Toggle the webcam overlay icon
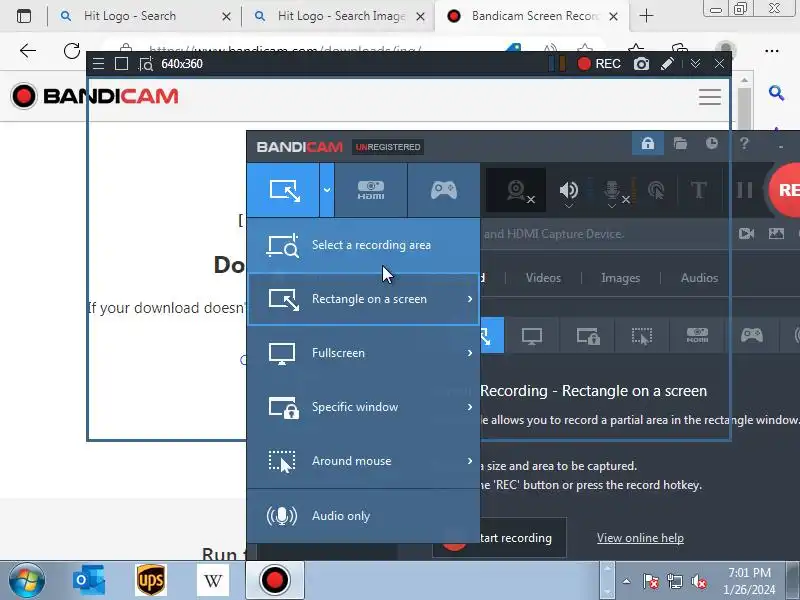Screen dimensions: 800x600 coord(516,190)
